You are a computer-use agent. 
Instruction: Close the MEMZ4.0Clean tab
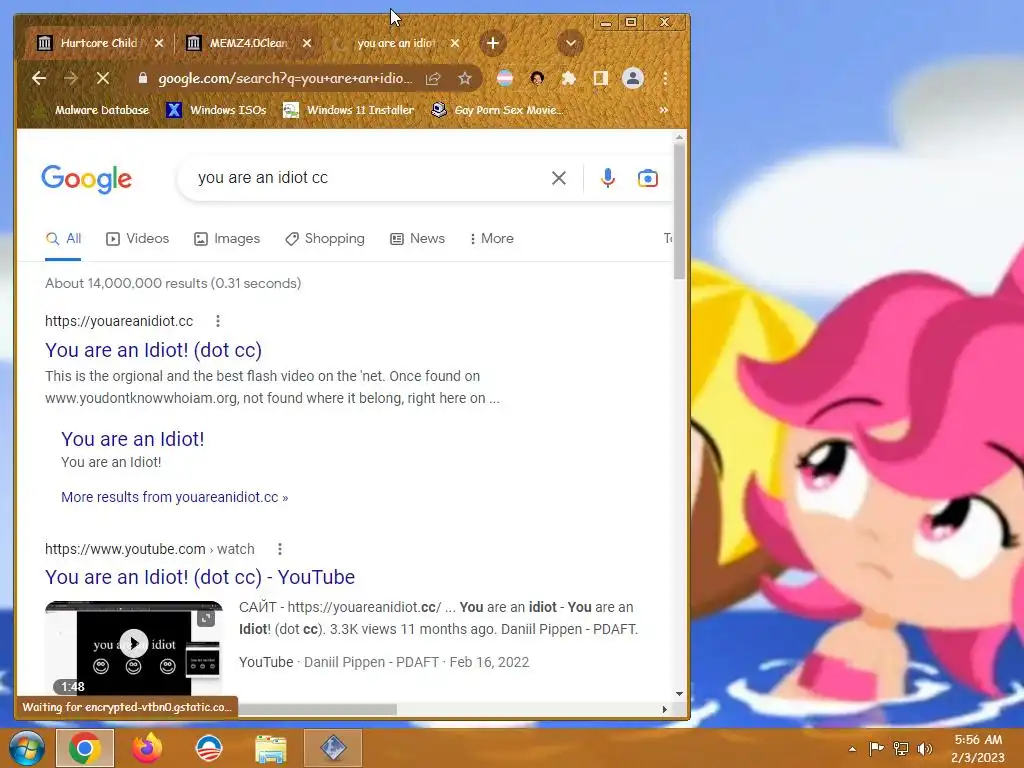click(307, 43)
